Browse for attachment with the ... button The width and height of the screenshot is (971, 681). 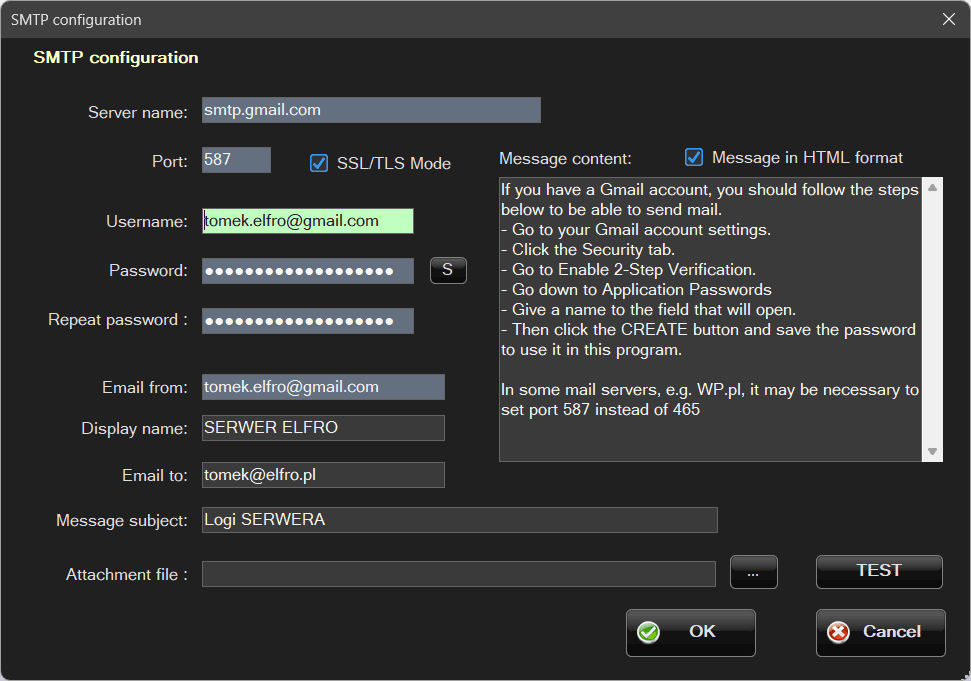tap(753, 572)
